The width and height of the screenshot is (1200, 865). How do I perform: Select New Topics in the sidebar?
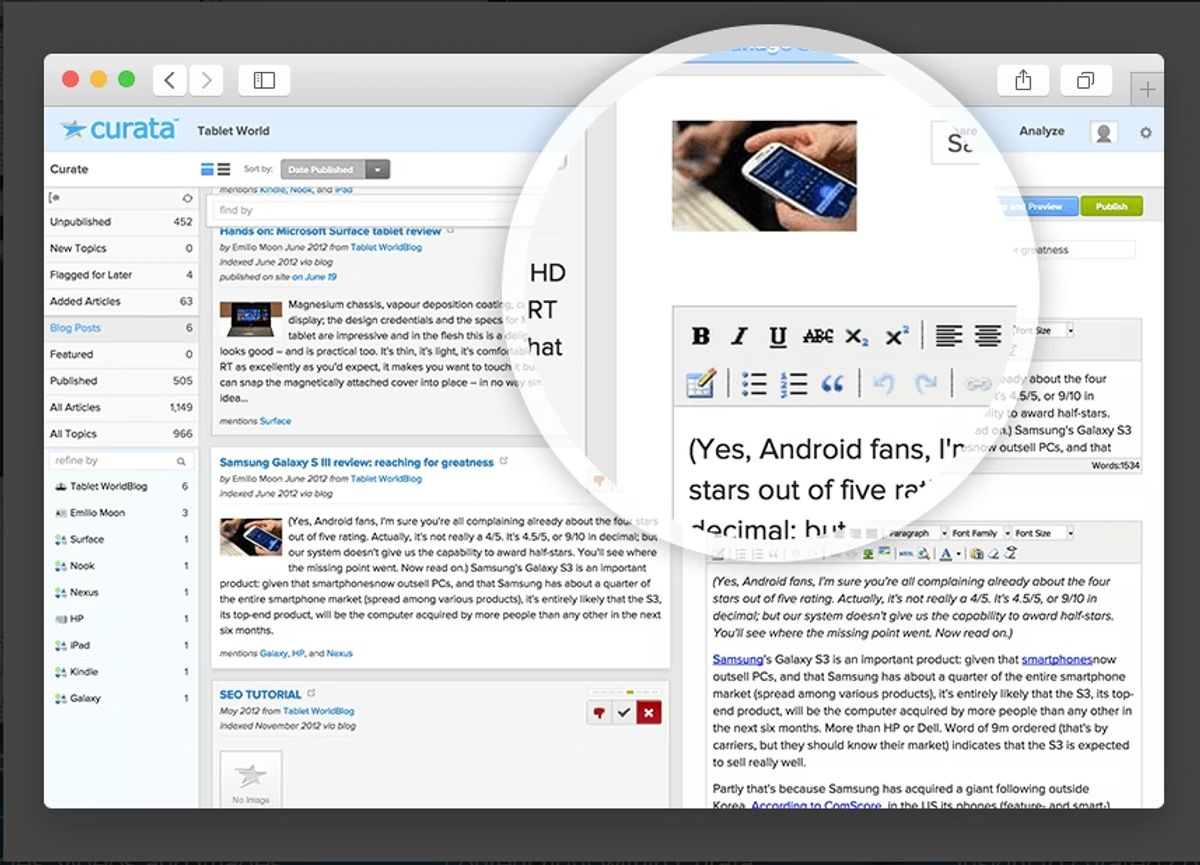pos(121,248)
